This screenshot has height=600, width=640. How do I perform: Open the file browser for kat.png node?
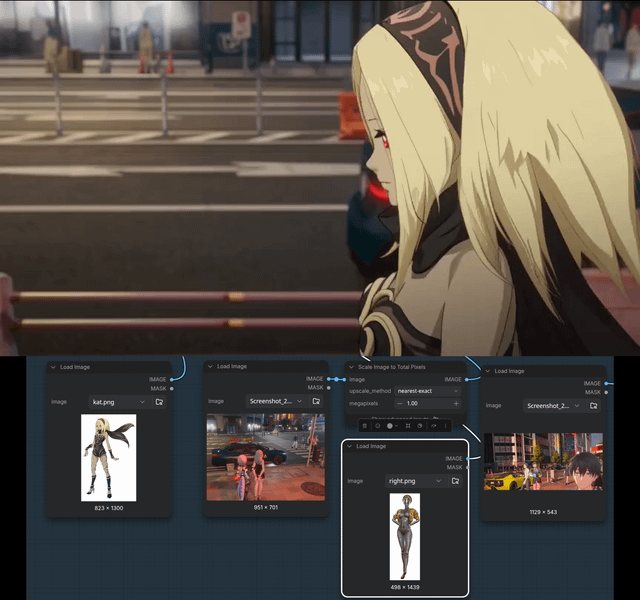click(159, 402)
